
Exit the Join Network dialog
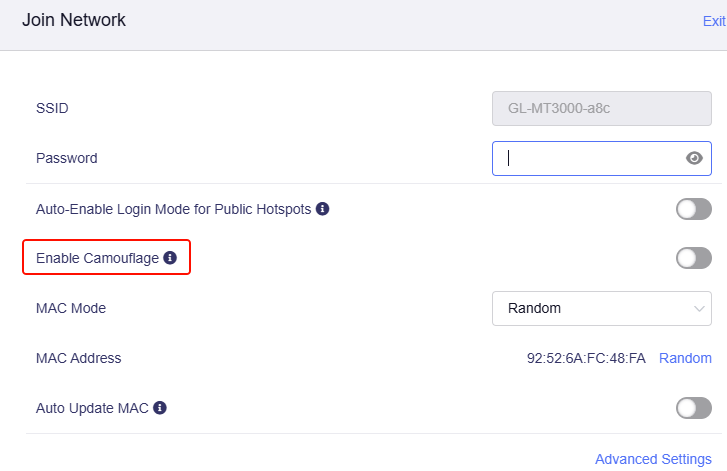coord(714,21)
